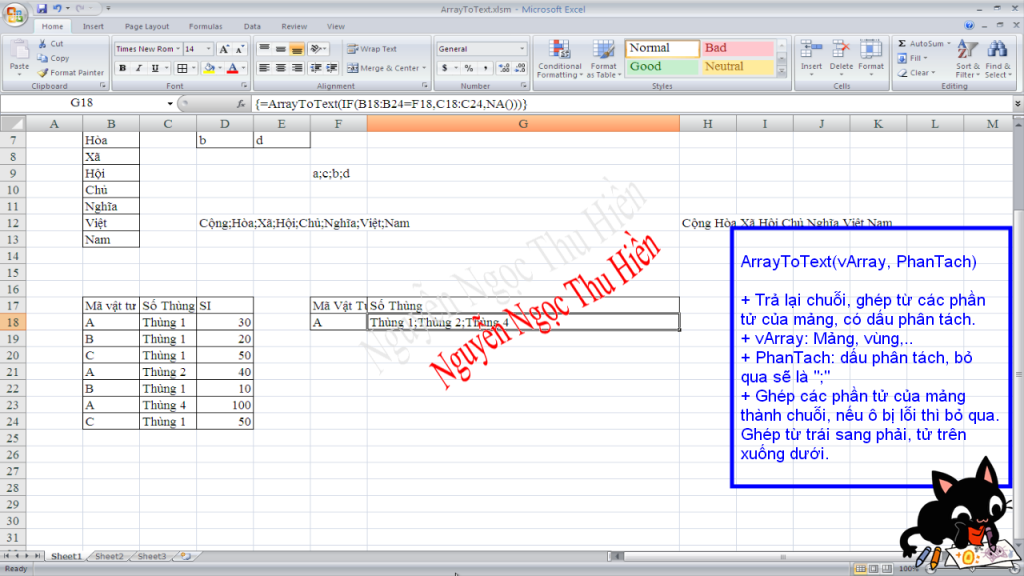Open the Sheet2 worksheet tab
The image size is (1024, 576).
[x=109, y=556]
